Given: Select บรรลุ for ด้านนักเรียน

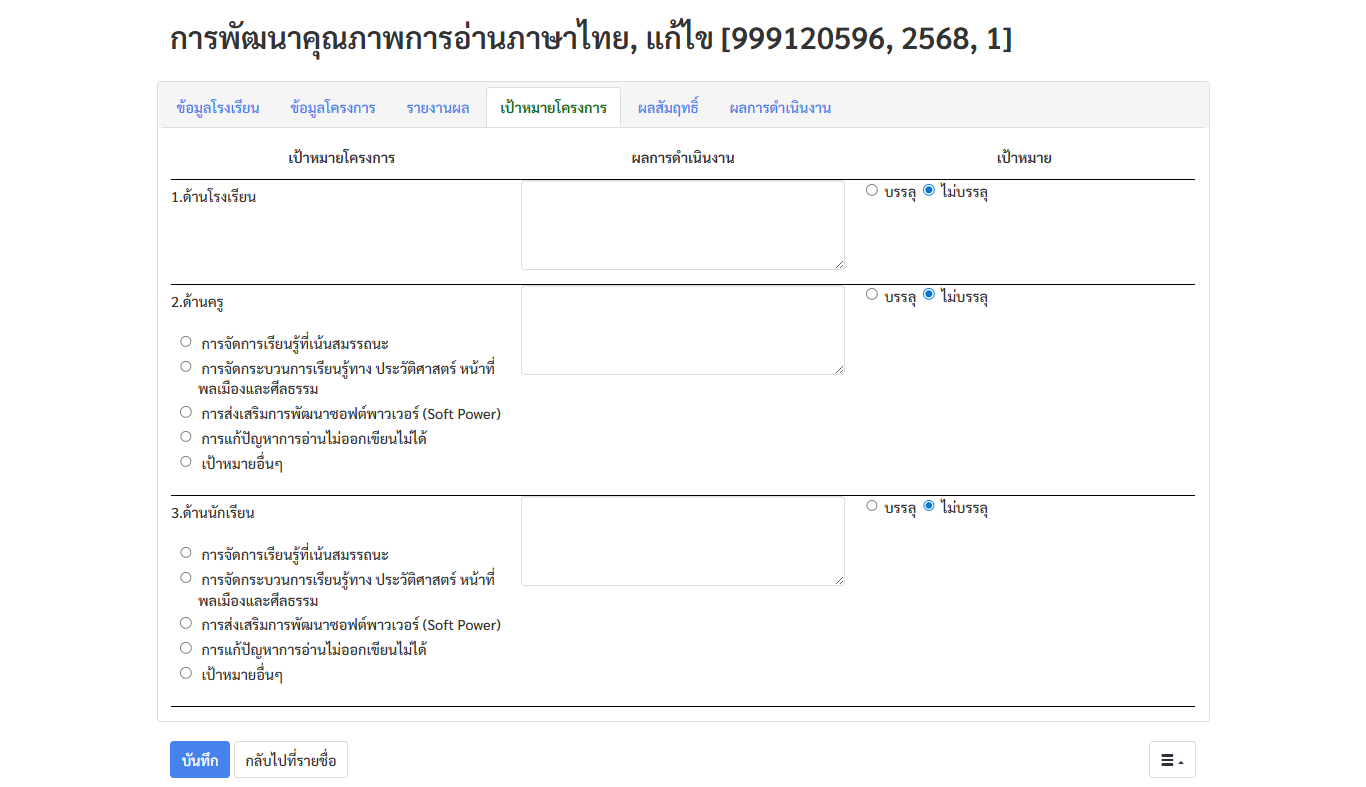Looking at the screenshot, I should click(872, 506).
